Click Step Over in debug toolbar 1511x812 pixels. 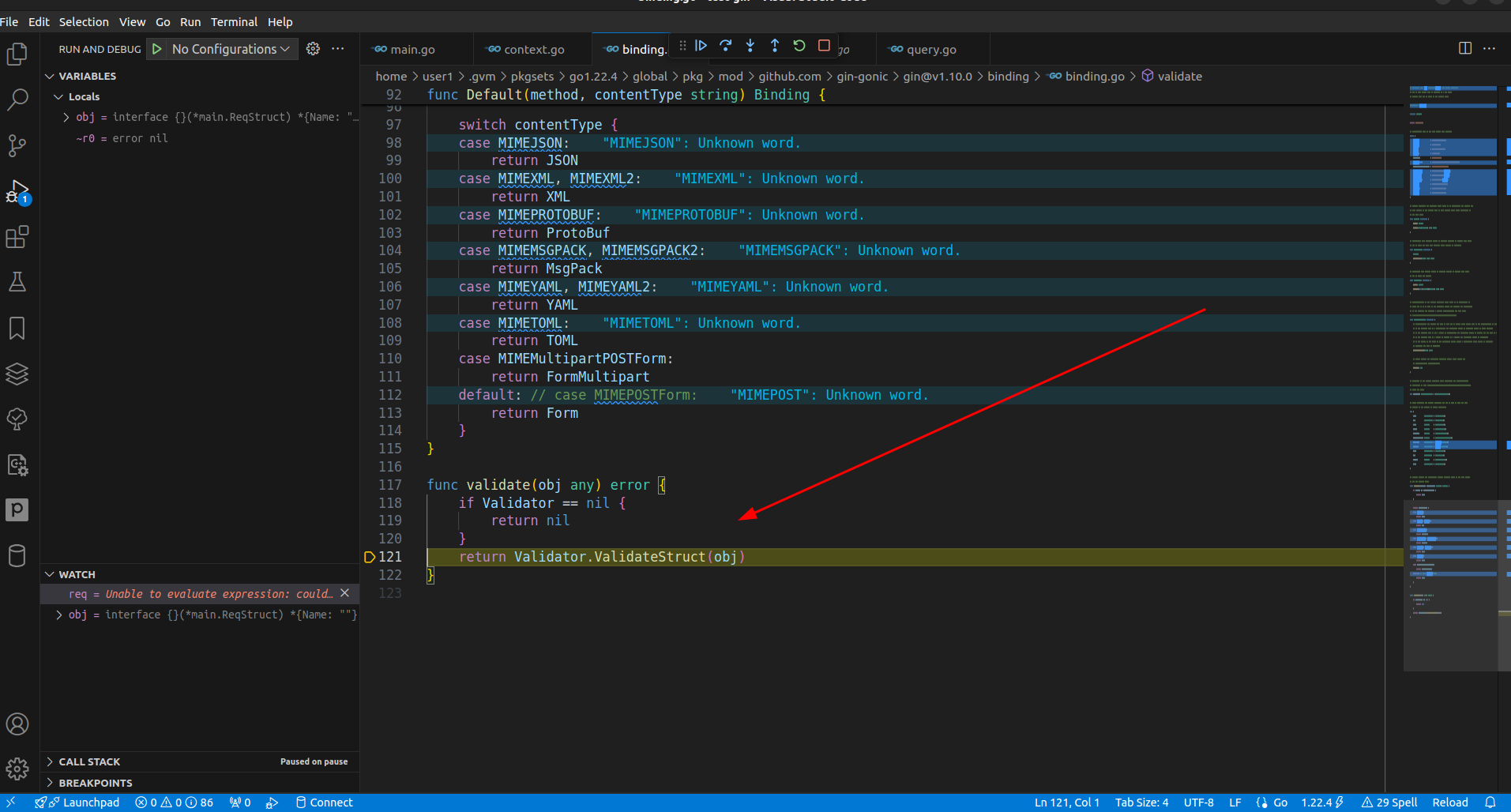[725, 46]
